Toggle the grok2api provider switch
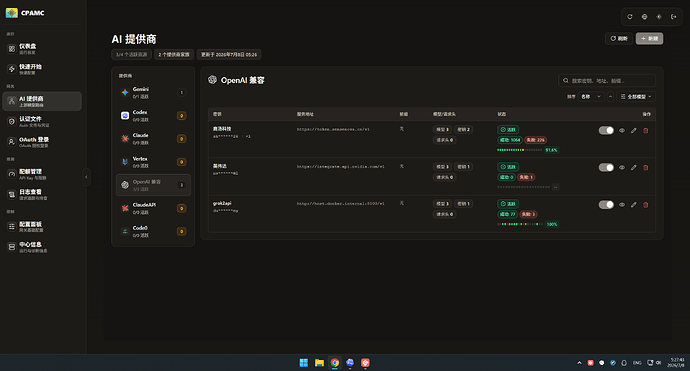This screenshot has height=371, width=690. click(x=606, y=205)
